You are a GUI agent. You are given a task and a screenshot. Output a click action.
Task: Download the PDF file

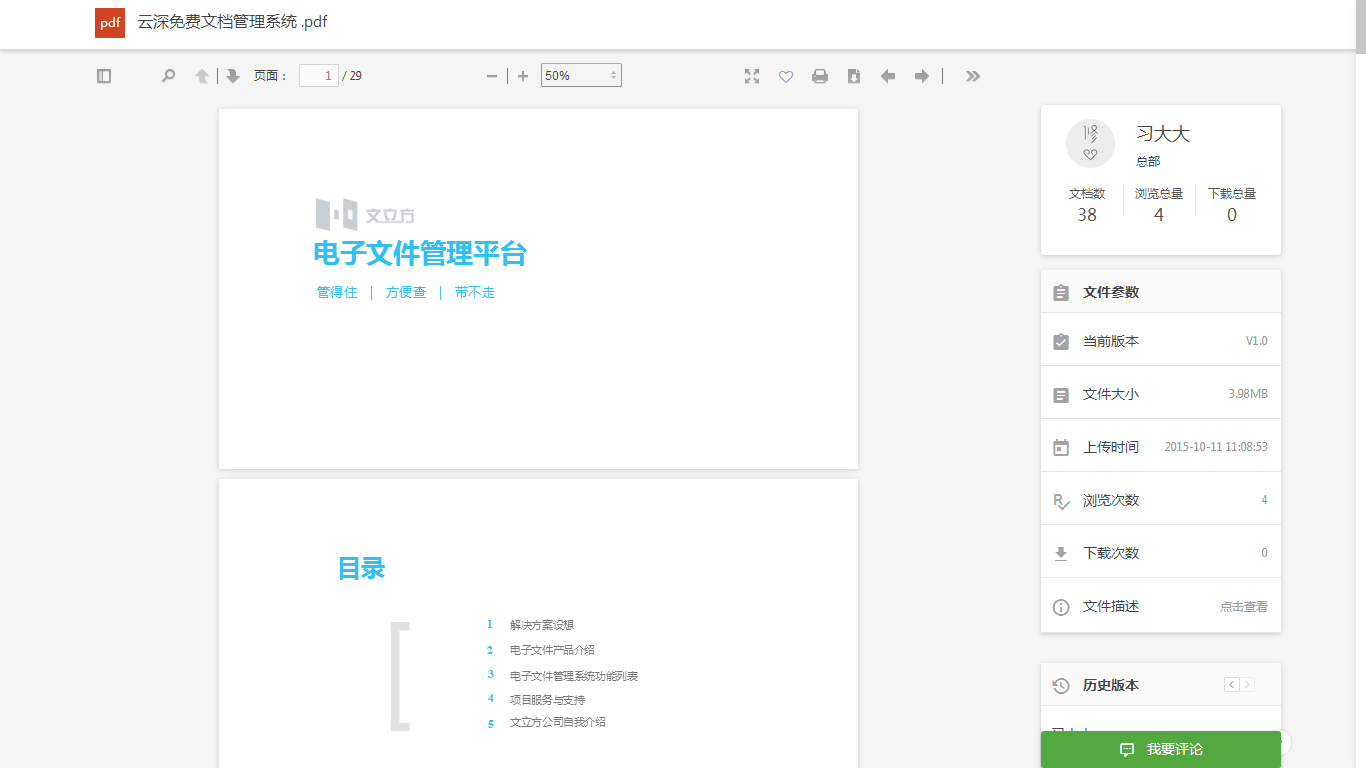[x=854, y=76]
